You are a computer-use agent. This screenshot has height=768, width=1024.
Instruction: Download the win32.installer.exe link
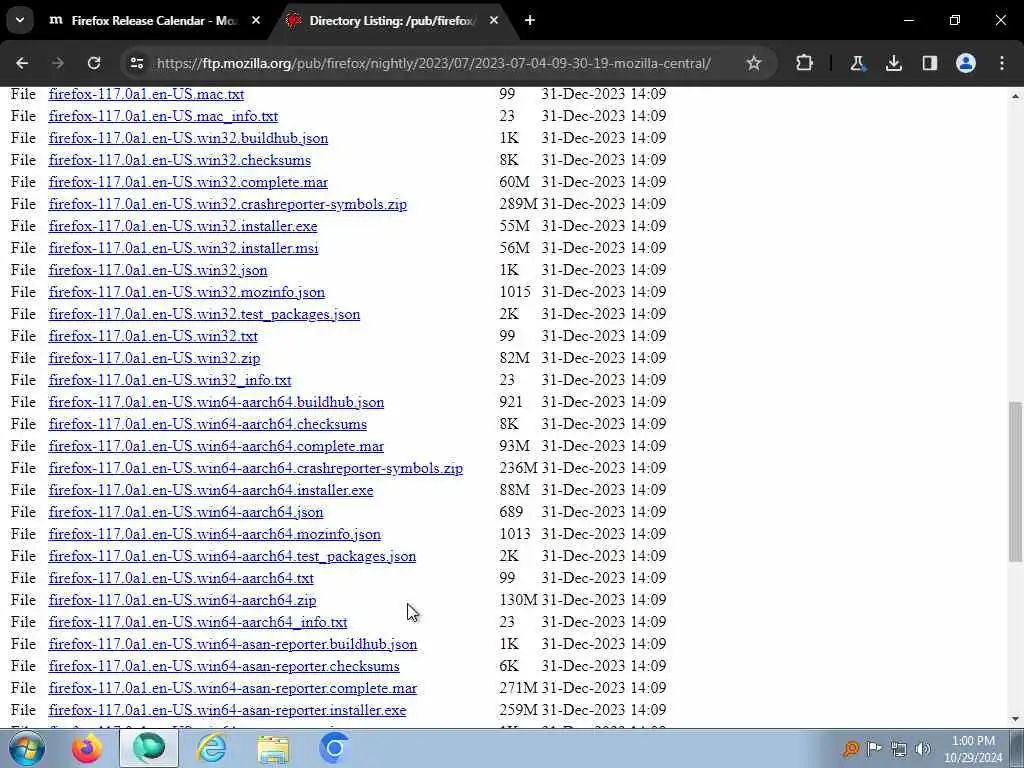(183, 227)
